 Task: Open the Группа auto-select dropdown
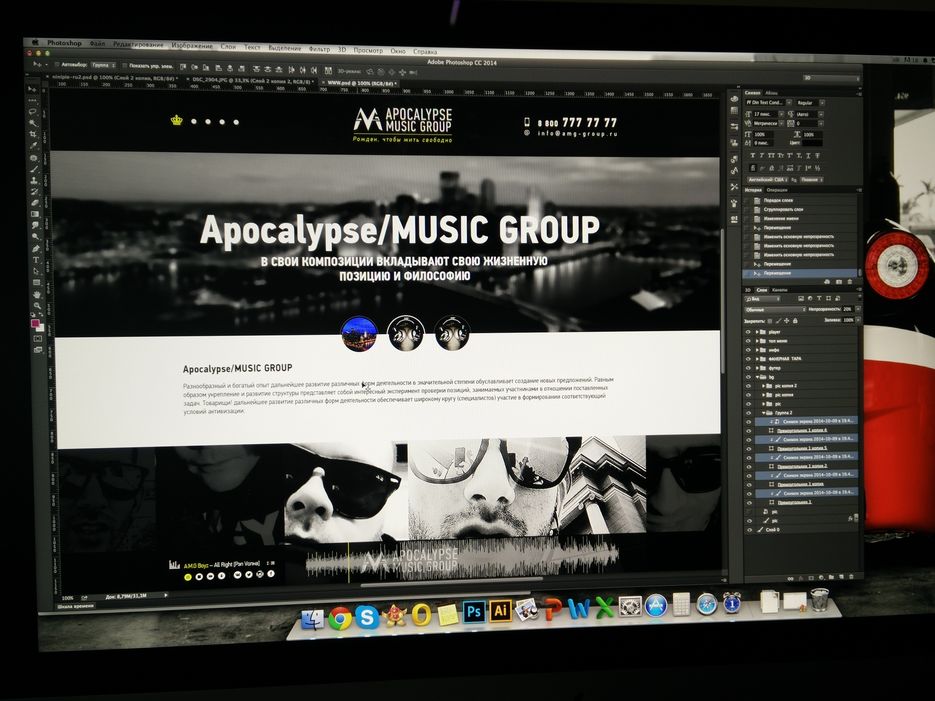click(x=104, y=65)
